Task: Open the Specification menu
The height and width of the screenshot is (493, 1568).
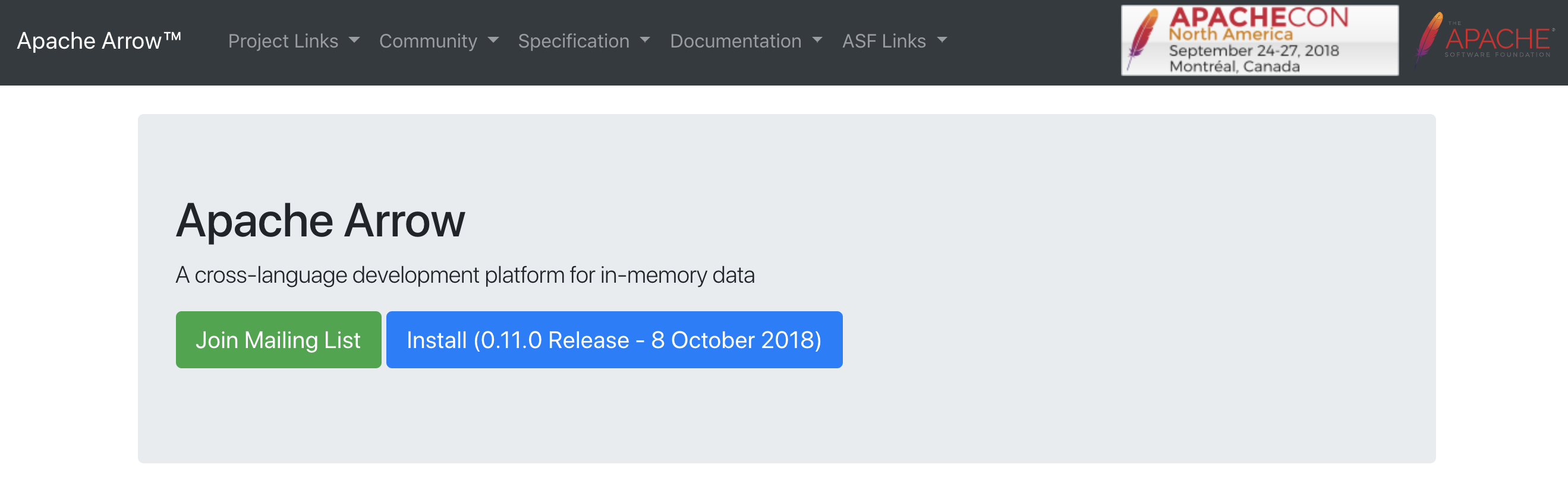Action: click(584, 41)
